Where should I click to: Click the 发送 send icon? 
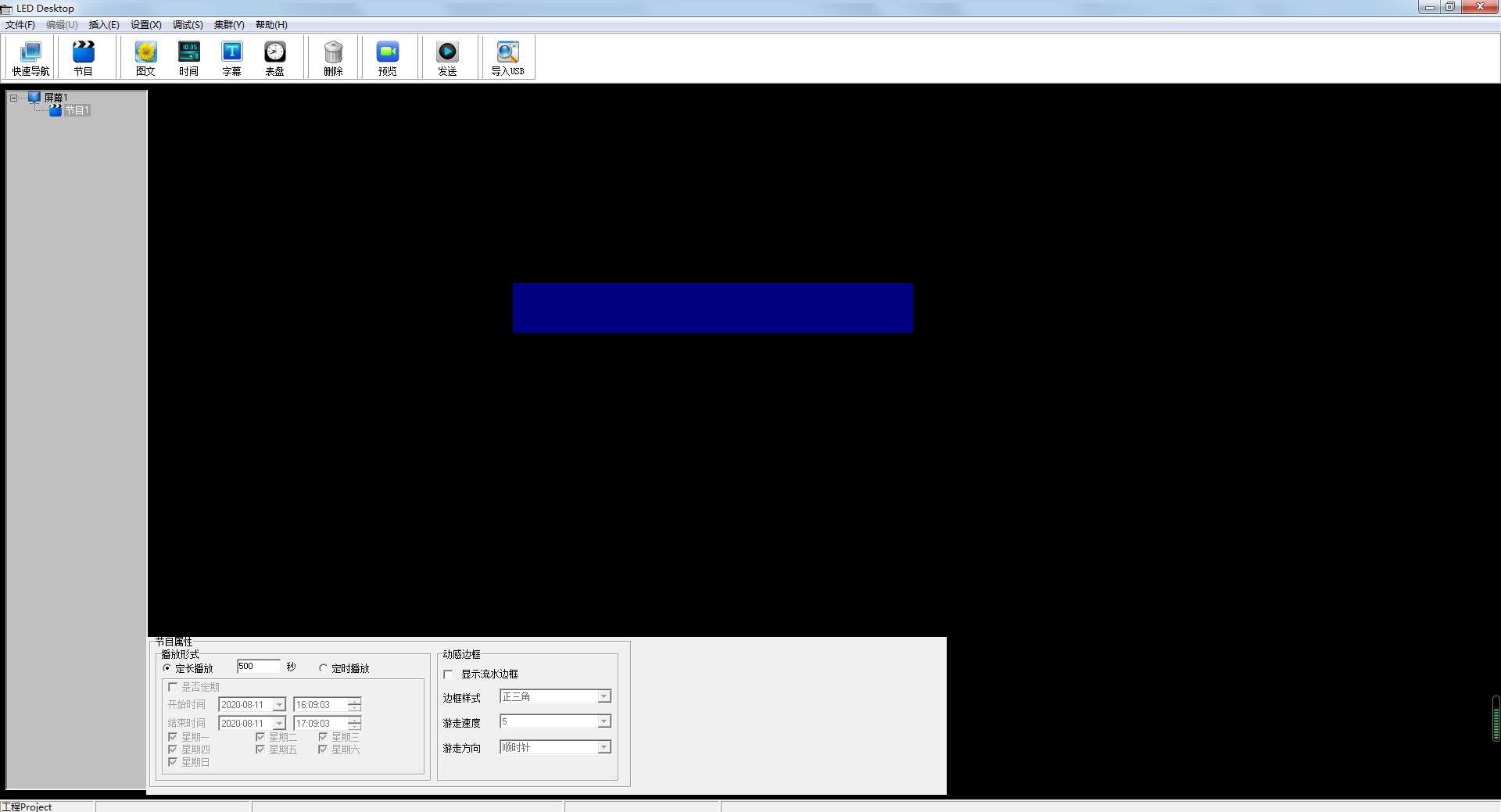(x=447, y=58)
